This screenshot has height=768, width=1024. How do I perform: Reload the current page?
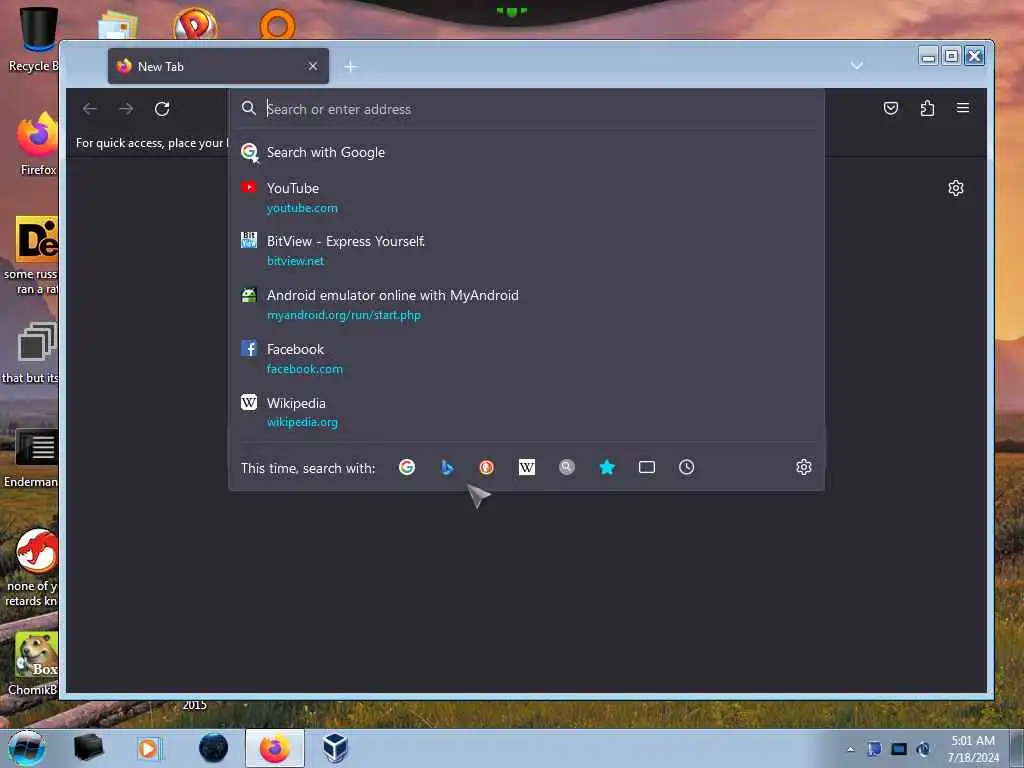162,108
